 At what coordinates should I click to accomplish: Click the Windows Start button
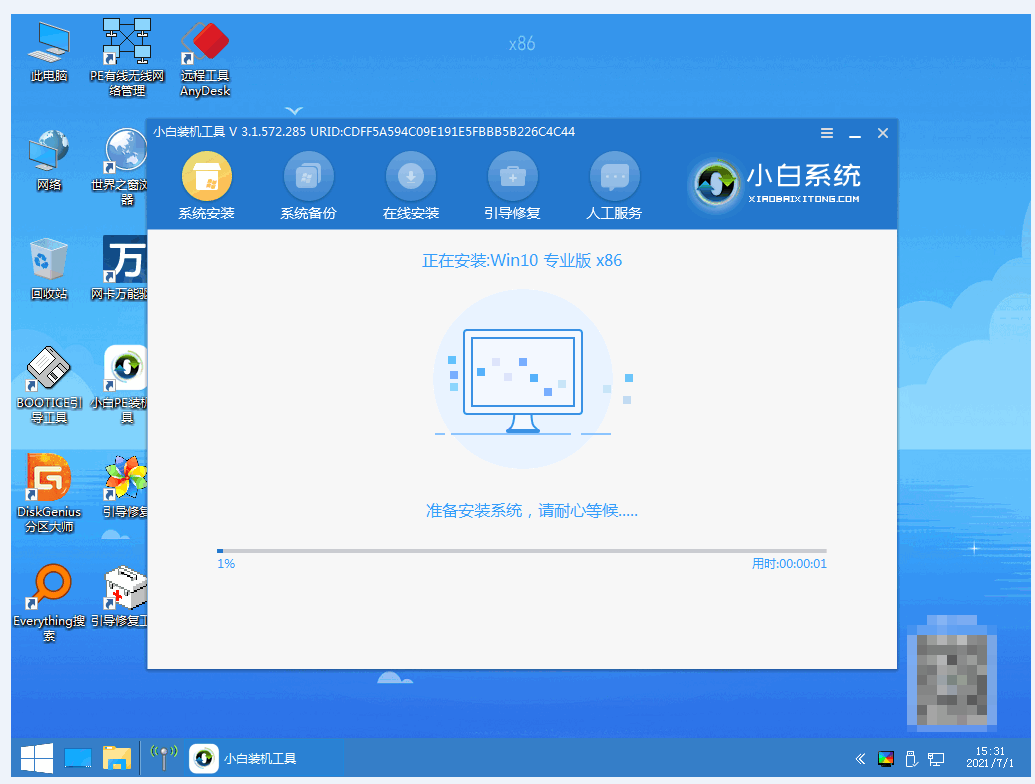point(37,758)
